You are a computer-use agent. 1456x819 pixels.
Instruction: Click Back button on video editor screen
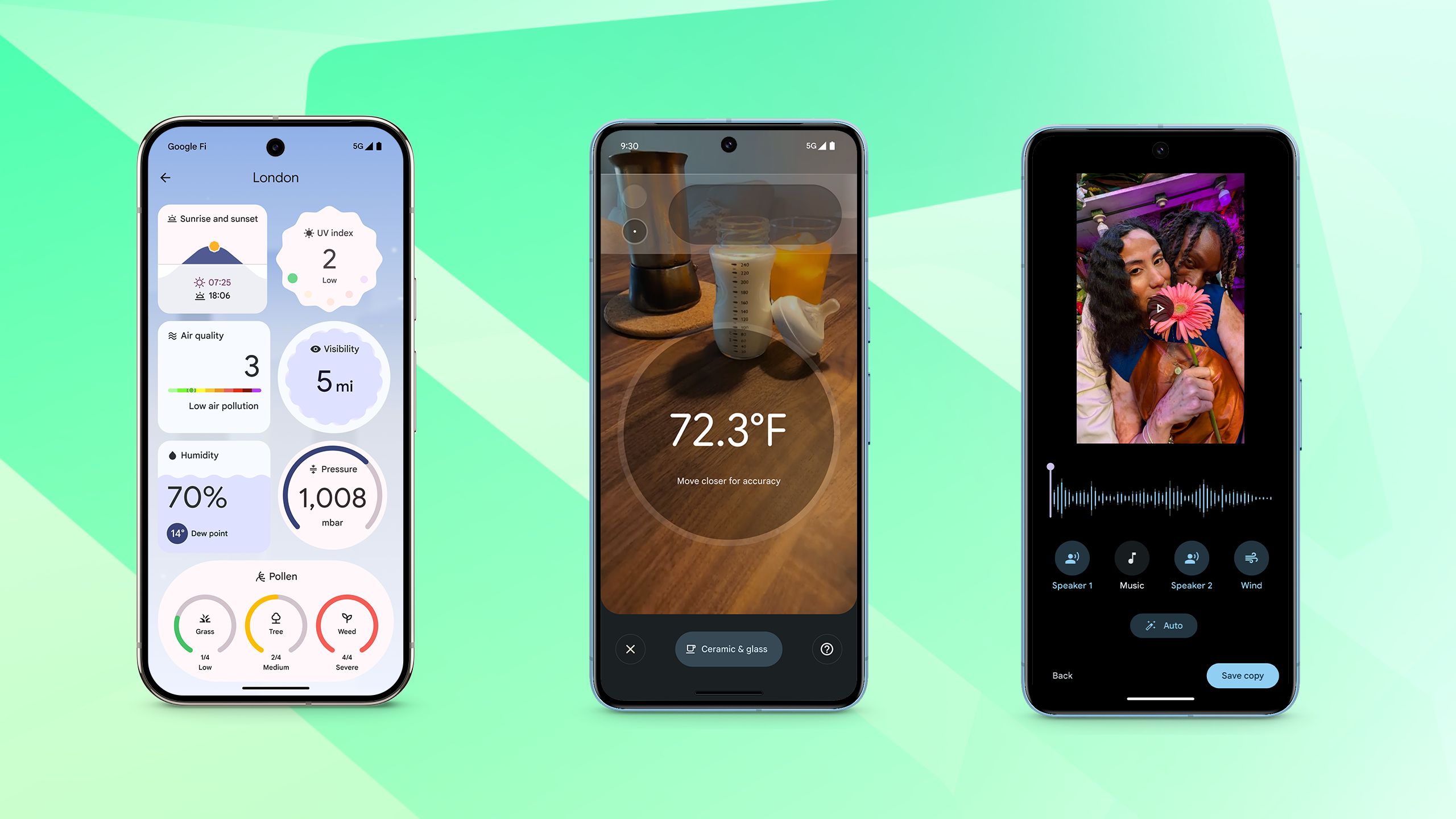pos(1062,675)
